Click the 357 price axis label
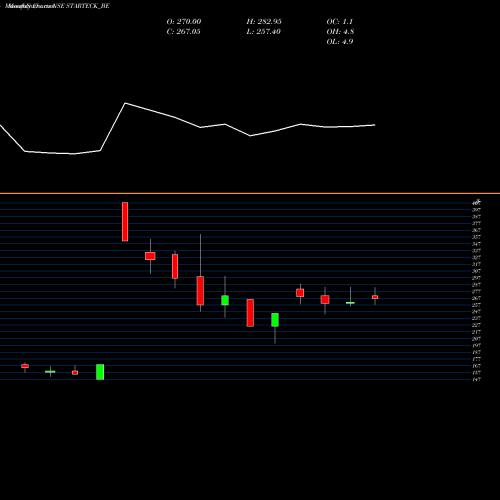The image size is (500, 500). pos(476,237)
